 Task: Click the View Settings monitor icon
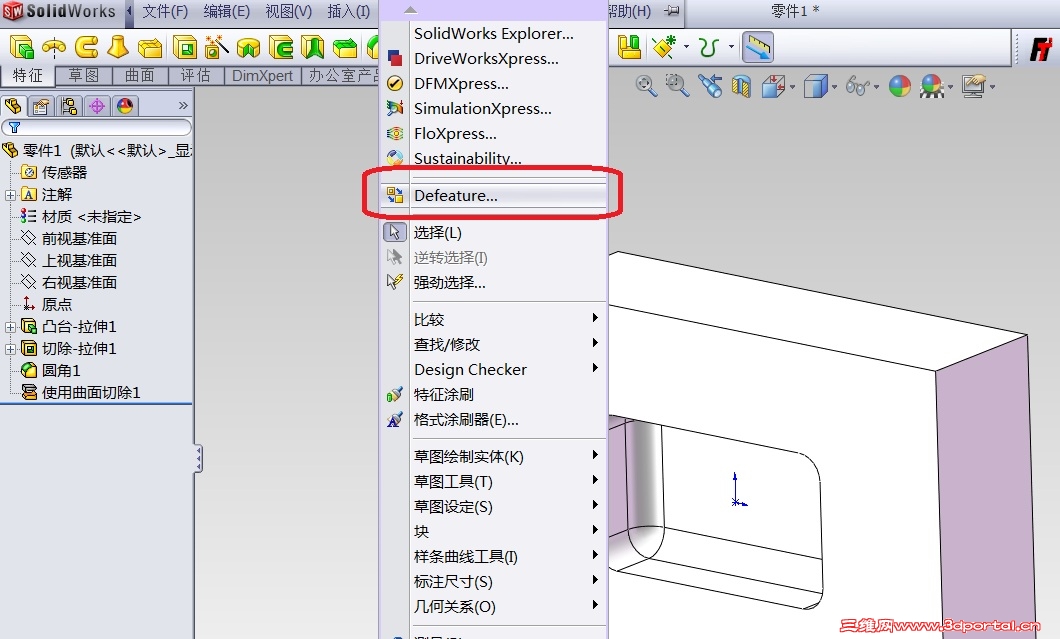pos(973,86)
